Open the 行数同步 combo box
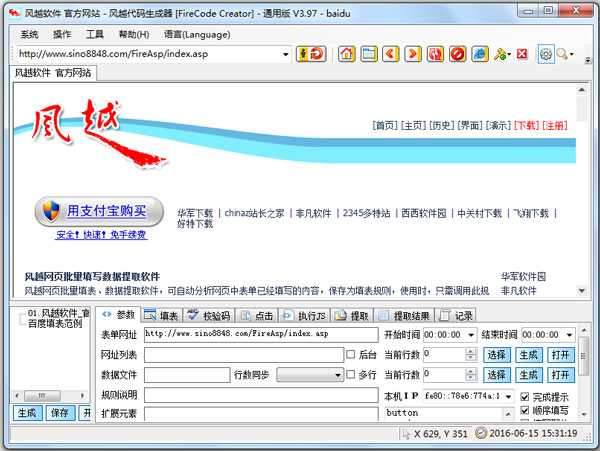The image size is (600, 451). [337, 374]
